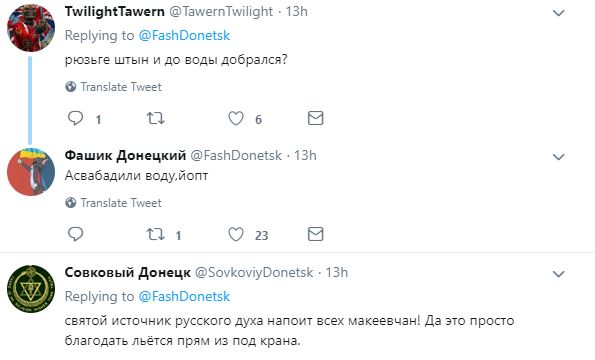View TwilightTawern's profile avatar

(31, 28)
